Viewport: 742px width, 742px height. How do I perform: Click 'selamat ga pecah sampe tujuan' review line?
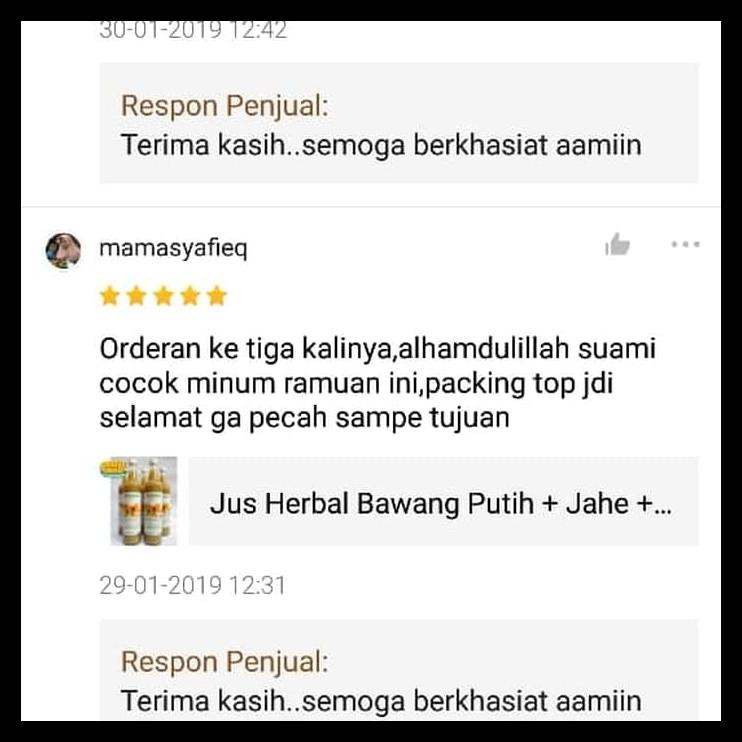[305, 418]
